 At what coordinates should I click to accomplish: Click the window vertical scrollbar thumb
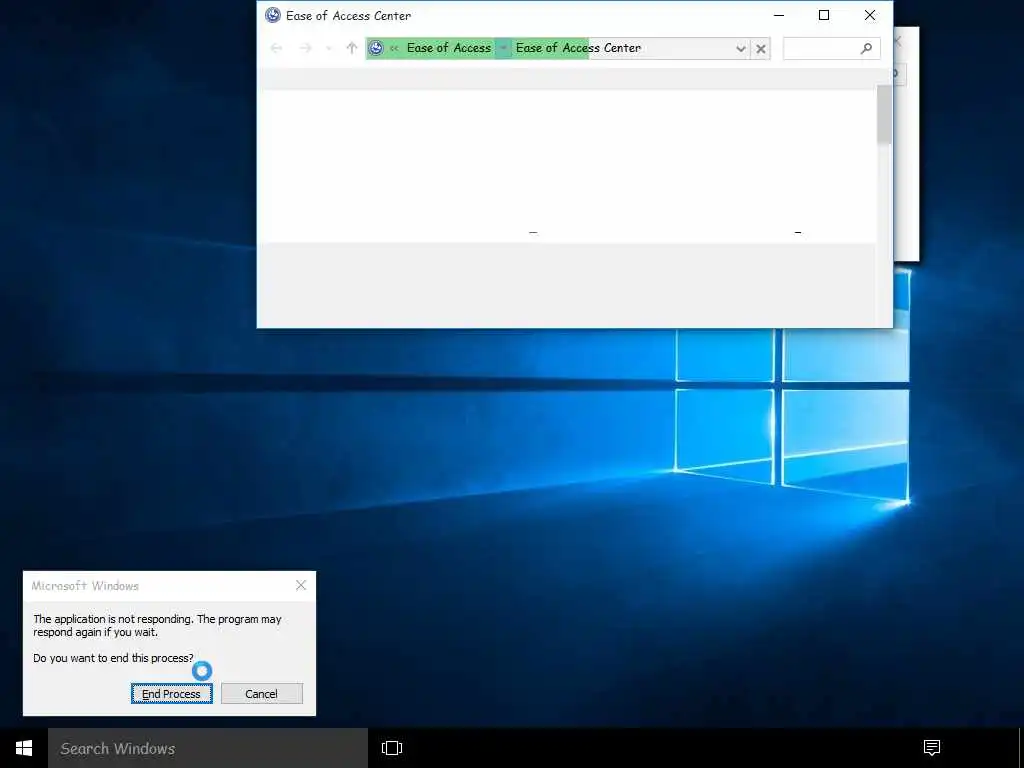tap(884, 115)
